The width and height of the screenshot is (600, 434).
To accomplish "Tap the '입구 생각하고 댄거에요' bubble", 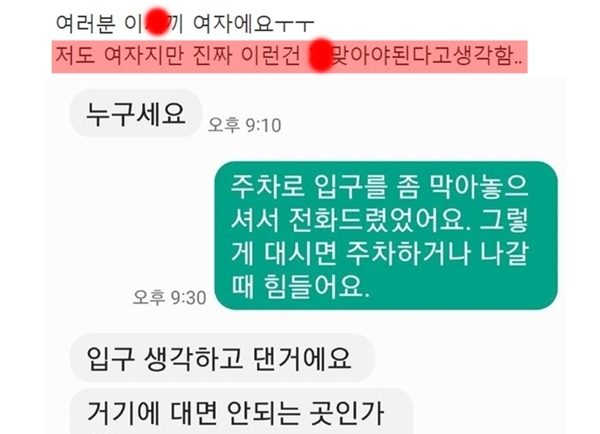I will 223,358.
